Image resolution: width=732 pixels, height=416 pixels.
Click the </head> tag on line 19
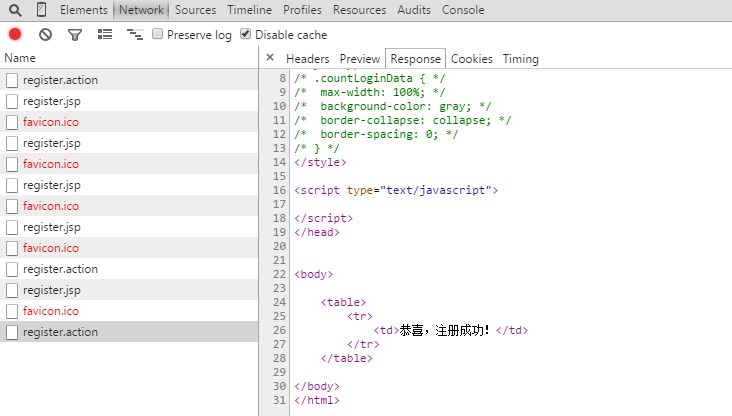click(317, 232)
